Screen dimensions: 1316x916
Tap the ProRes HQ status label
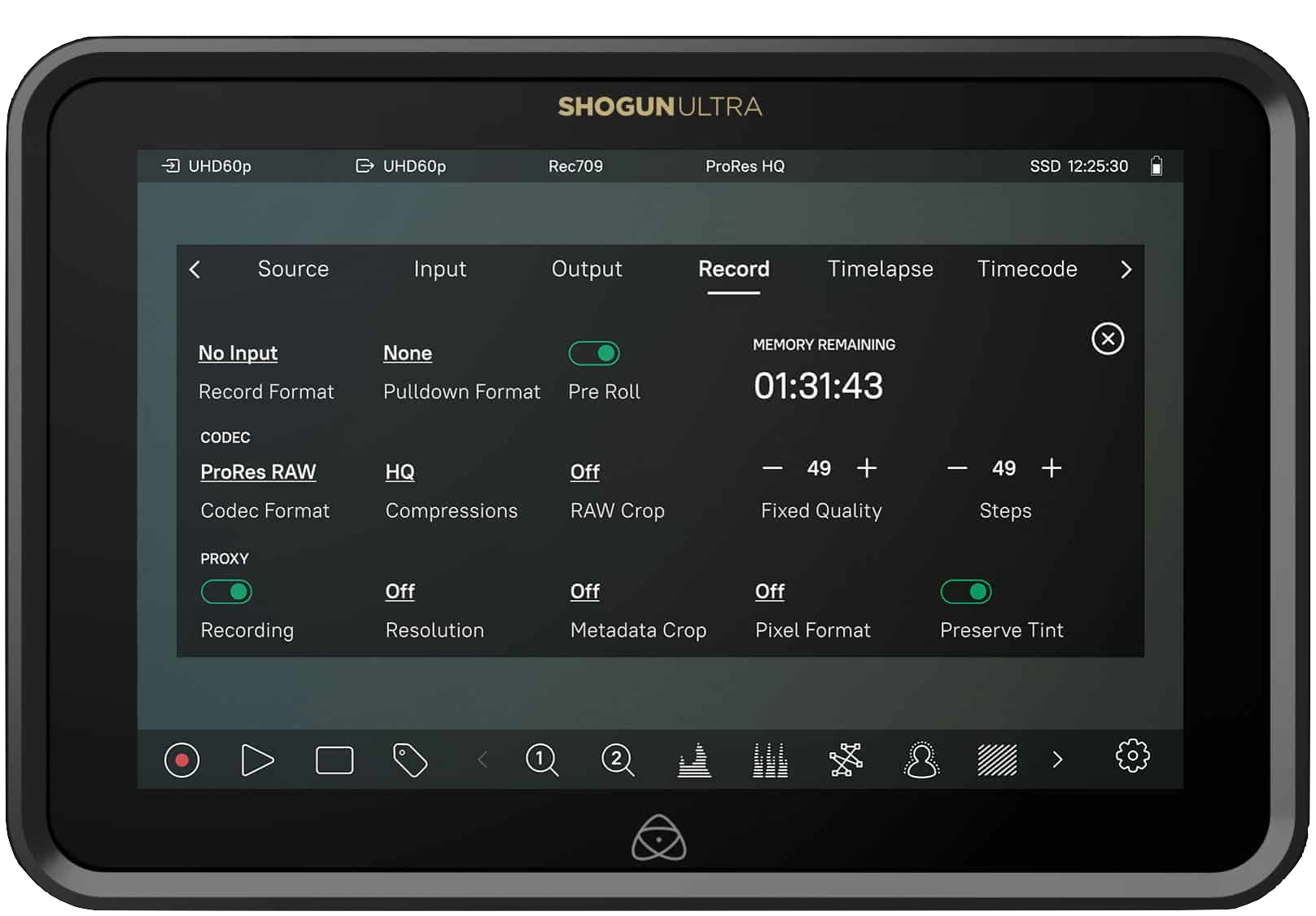pyautogui.click(x=745, y=166)
